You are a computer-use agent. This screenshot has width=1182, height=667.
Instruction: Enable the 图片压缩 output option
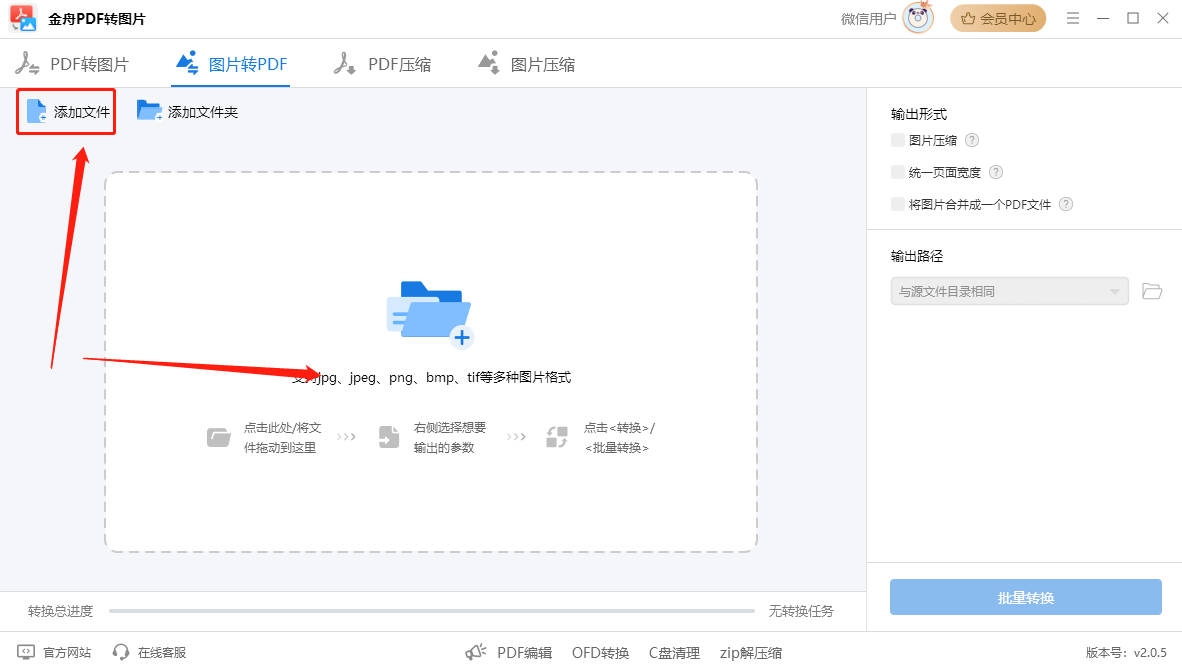click(x=897, y=140)
